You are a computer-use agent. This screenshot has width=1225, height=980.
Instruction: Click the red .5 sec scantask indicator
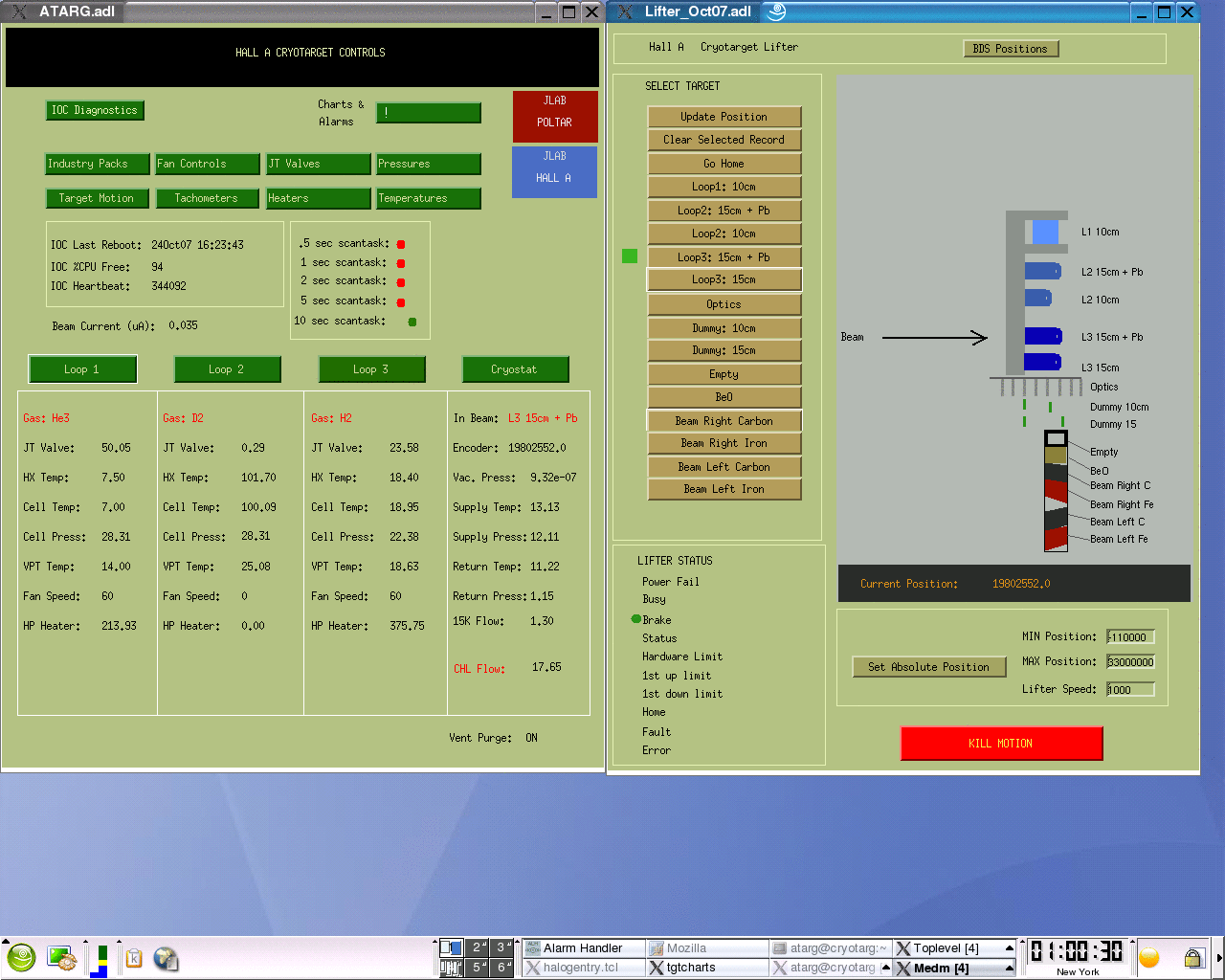[x=401, y=244]
